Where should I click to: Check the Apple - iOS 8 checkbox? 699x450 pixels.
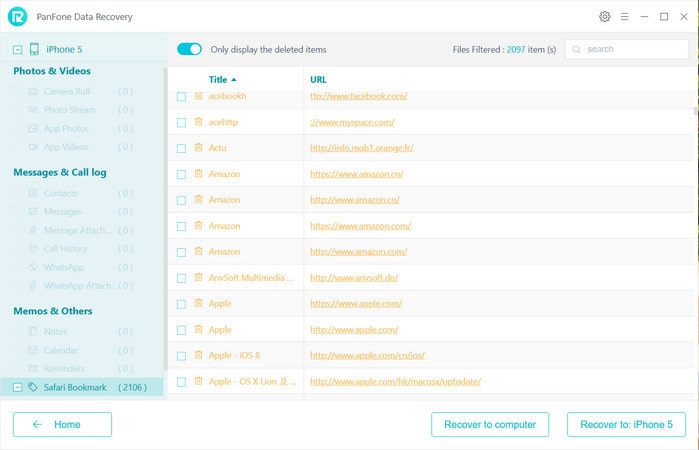click(181, 356)
